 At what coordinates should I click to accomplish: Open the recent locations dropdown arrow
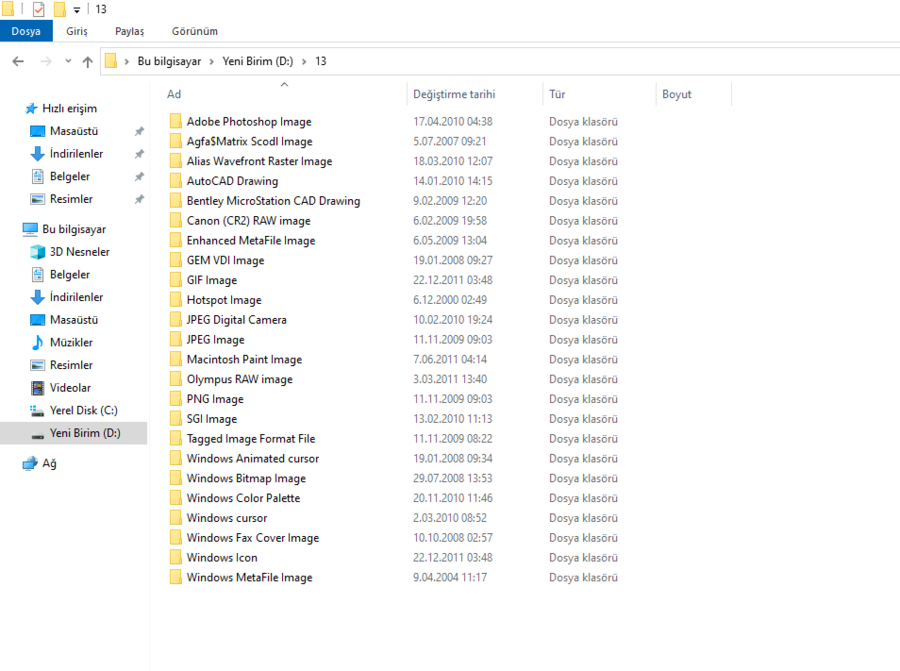(x=68, y=61)
